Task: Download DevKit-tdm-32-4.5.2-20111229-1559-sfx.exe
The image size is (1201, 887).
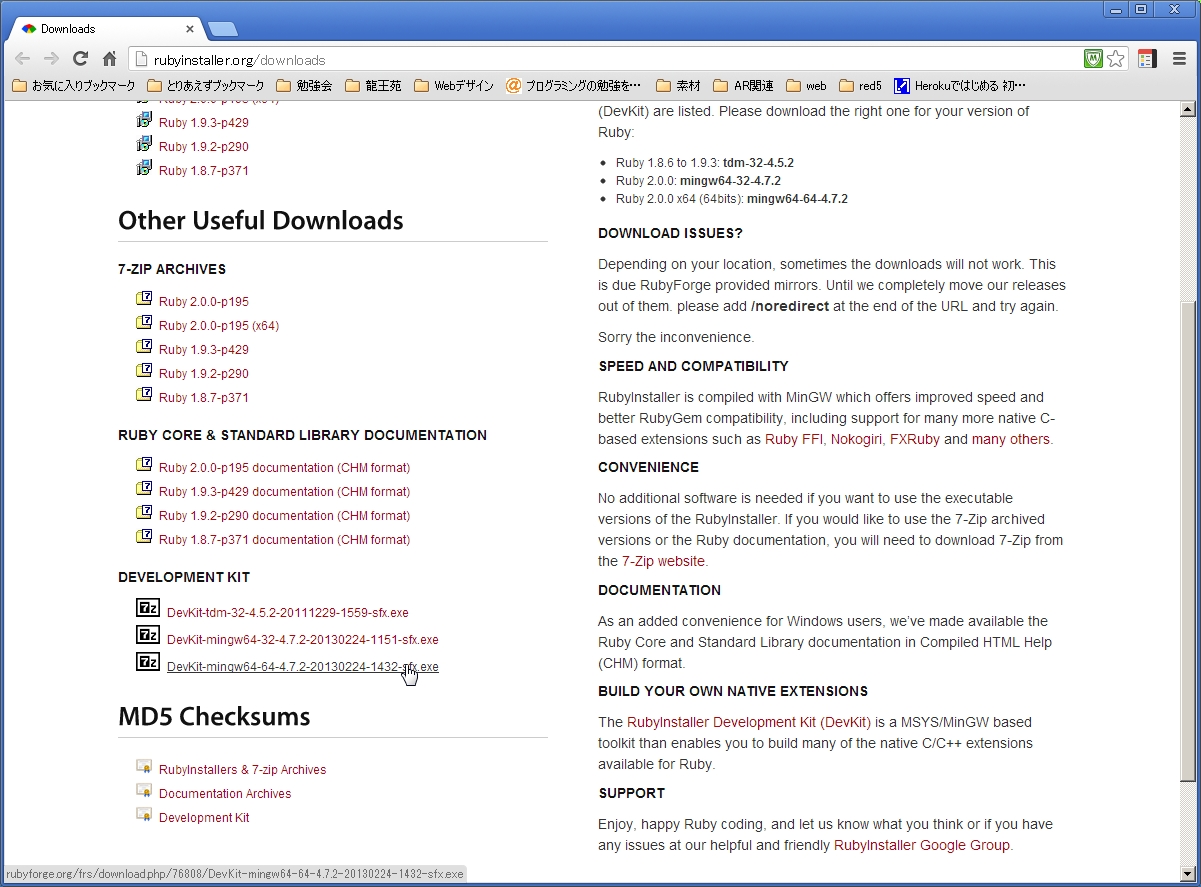Action: pos(288,613)
